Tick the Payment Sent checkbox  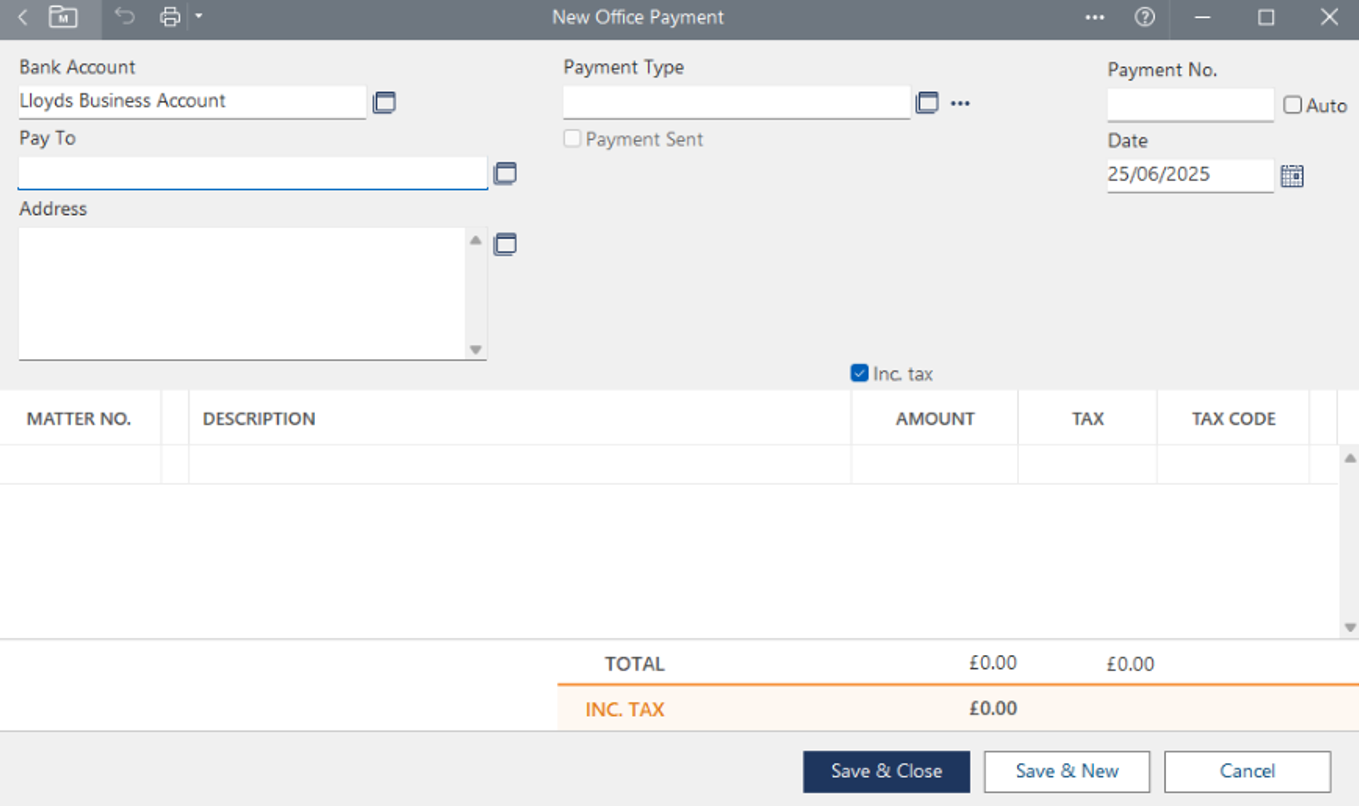tap(572, 139)
